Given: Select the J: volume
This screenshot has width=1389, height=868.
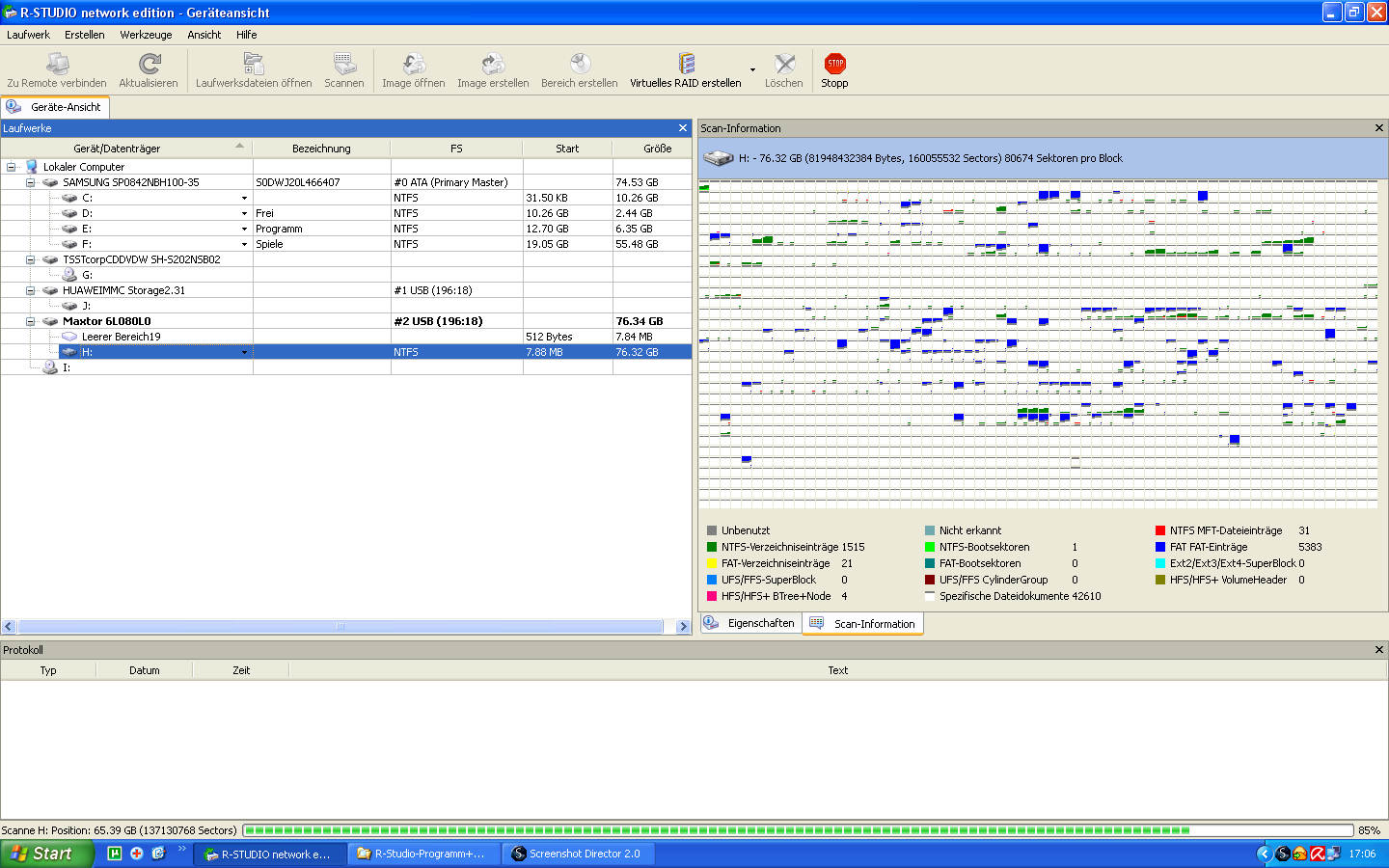Looking at the screenshot, I should coord(86,306).
